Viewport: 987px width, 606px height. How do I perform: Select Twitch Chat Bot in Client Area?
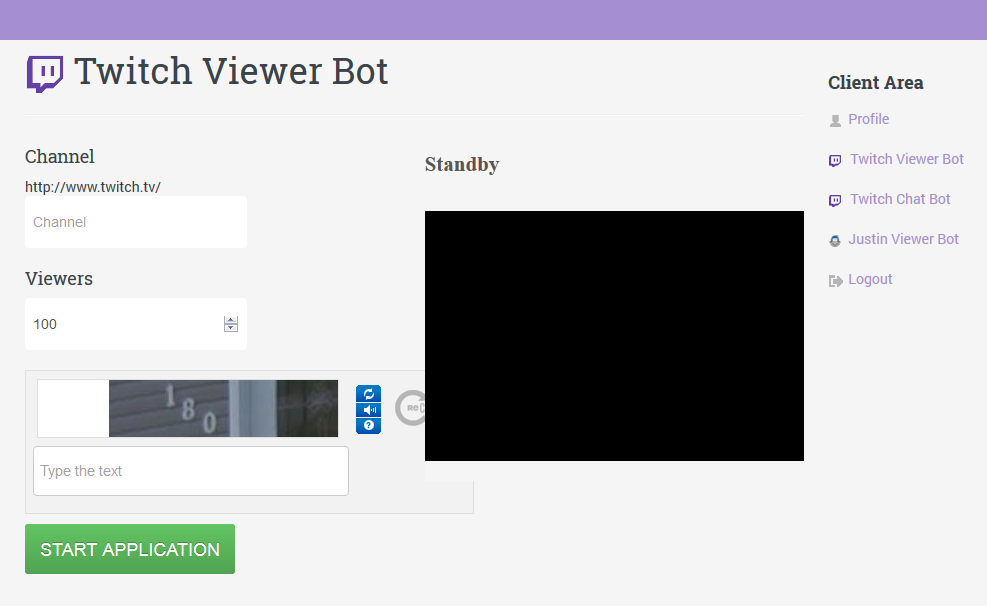coord(900,199)
